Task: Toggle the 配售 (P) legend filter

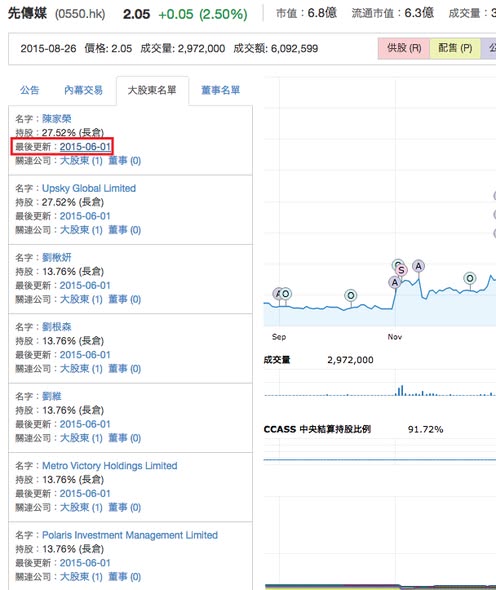Action: pyautogui.click(x=455, y=48)
